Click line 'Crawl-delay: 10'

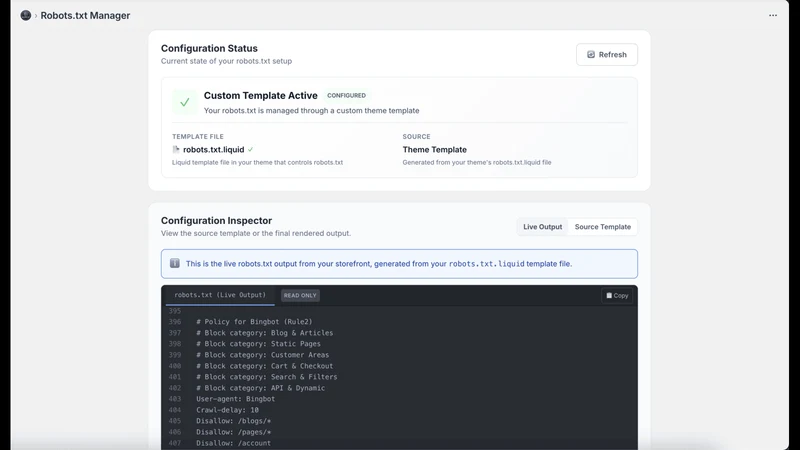point(227,410)
